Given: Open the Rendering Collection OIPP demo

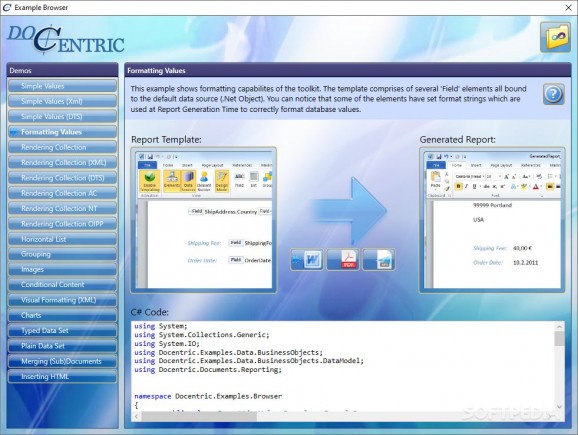Looking at the screenshot, I should click(x=62, y=224).
